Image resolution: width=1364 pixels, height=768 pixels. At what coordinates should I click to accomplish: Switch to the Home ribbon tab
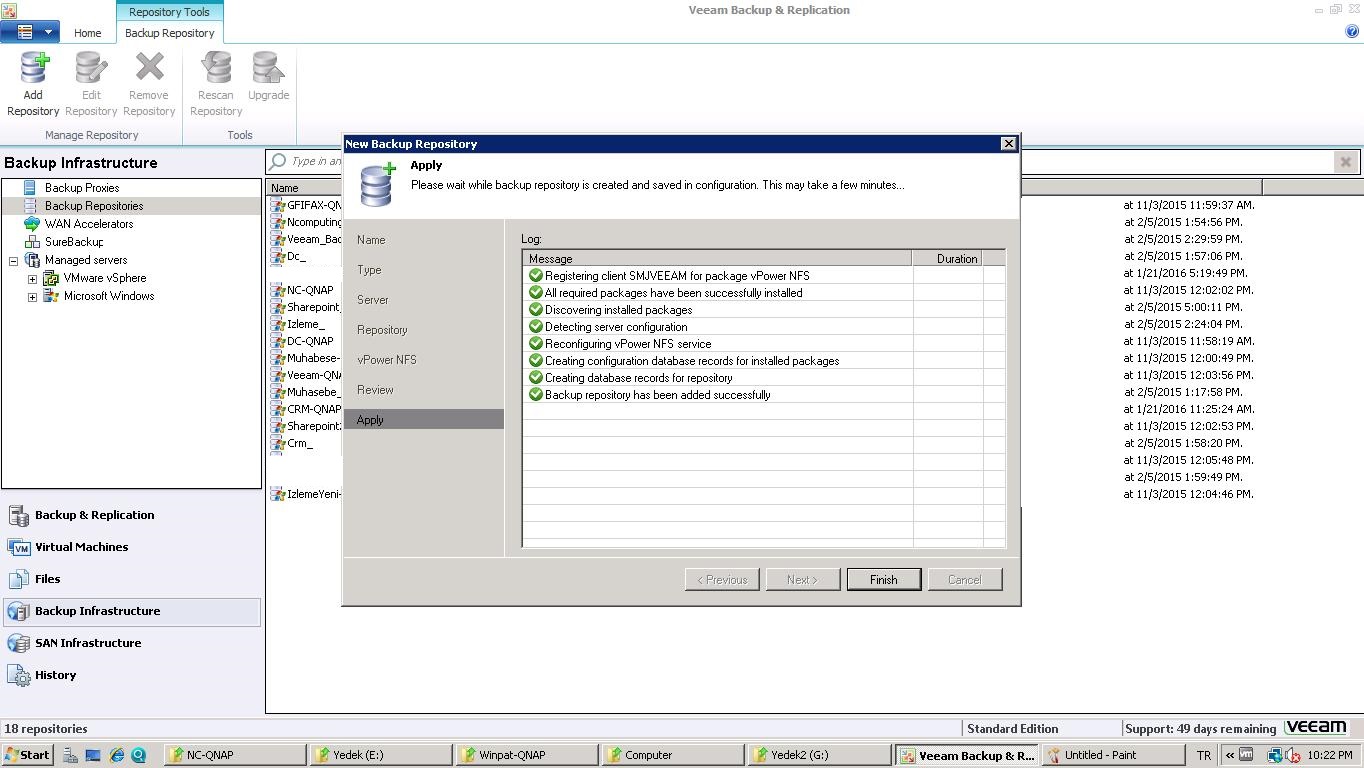(x=87, y=33)
